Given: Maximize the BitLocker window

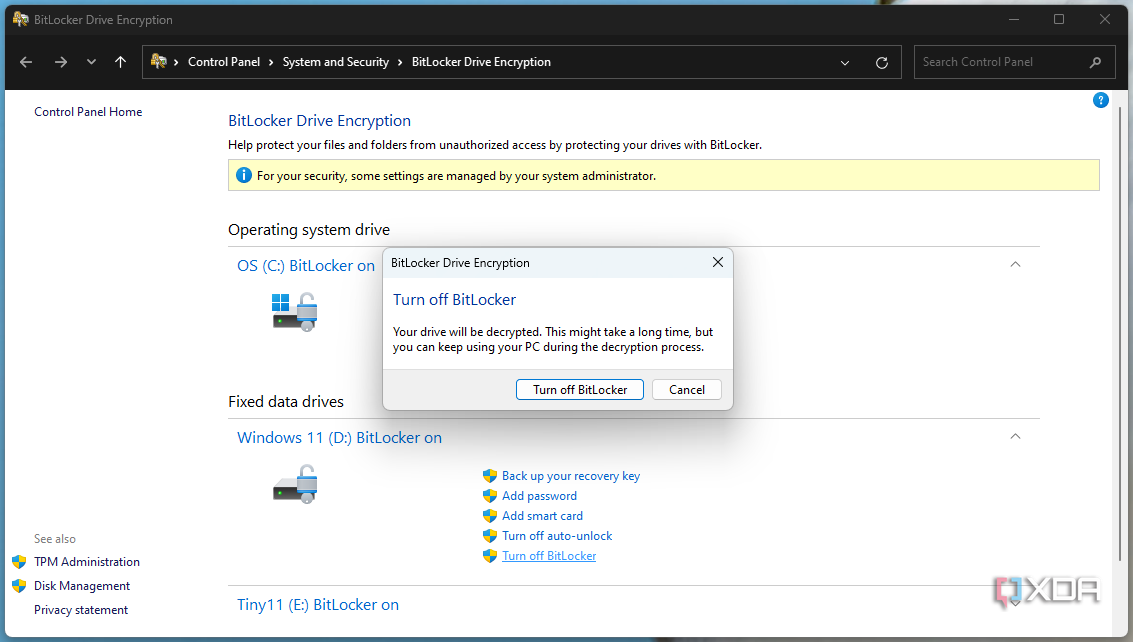Looking at the screenshot, I should coord(1059,20).
